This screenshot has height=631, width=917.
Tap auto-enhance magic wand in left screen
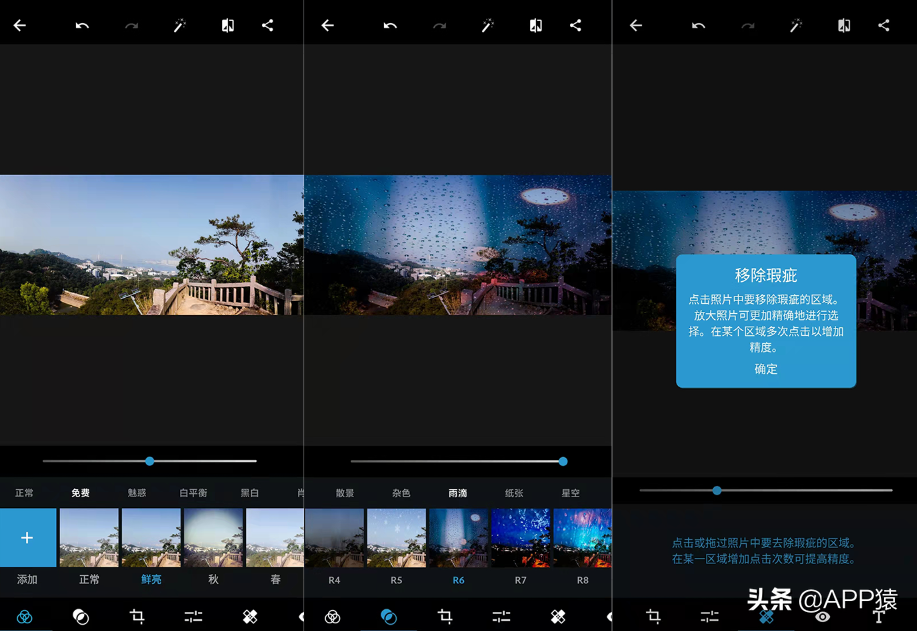click(180, 25)
